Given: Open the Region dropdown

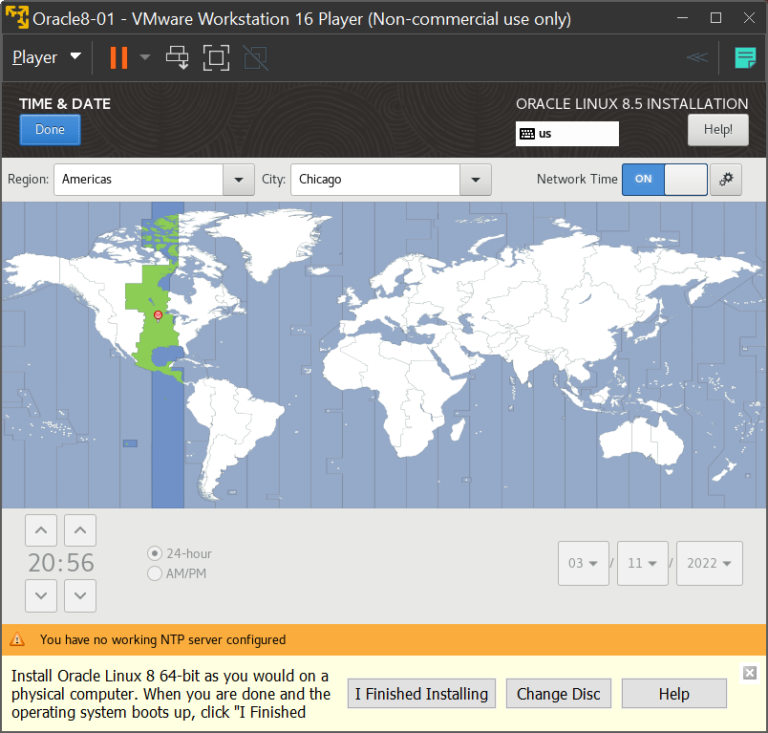Looking at the screenshot, I should pos(239,180).
